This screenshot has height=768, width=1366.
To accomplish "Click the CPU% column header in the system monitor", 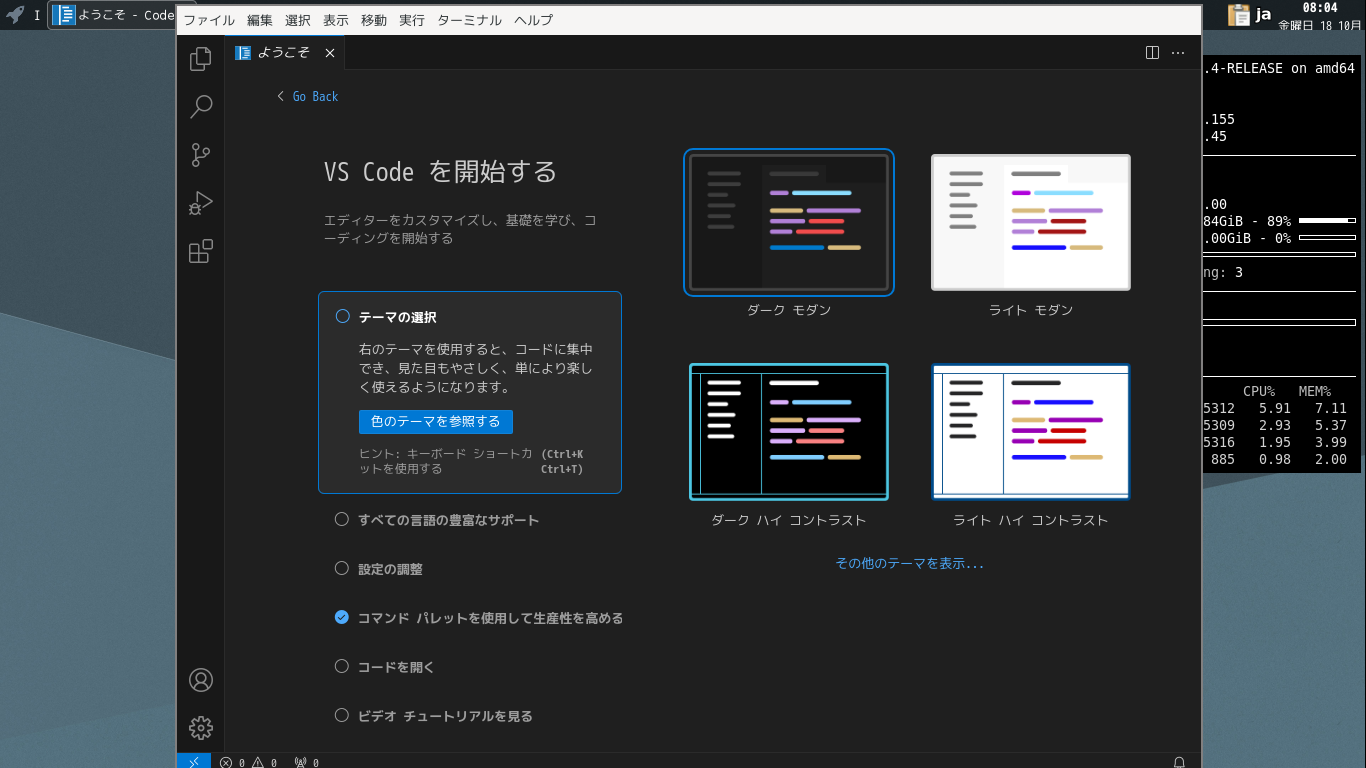I will click(1259, 391).
